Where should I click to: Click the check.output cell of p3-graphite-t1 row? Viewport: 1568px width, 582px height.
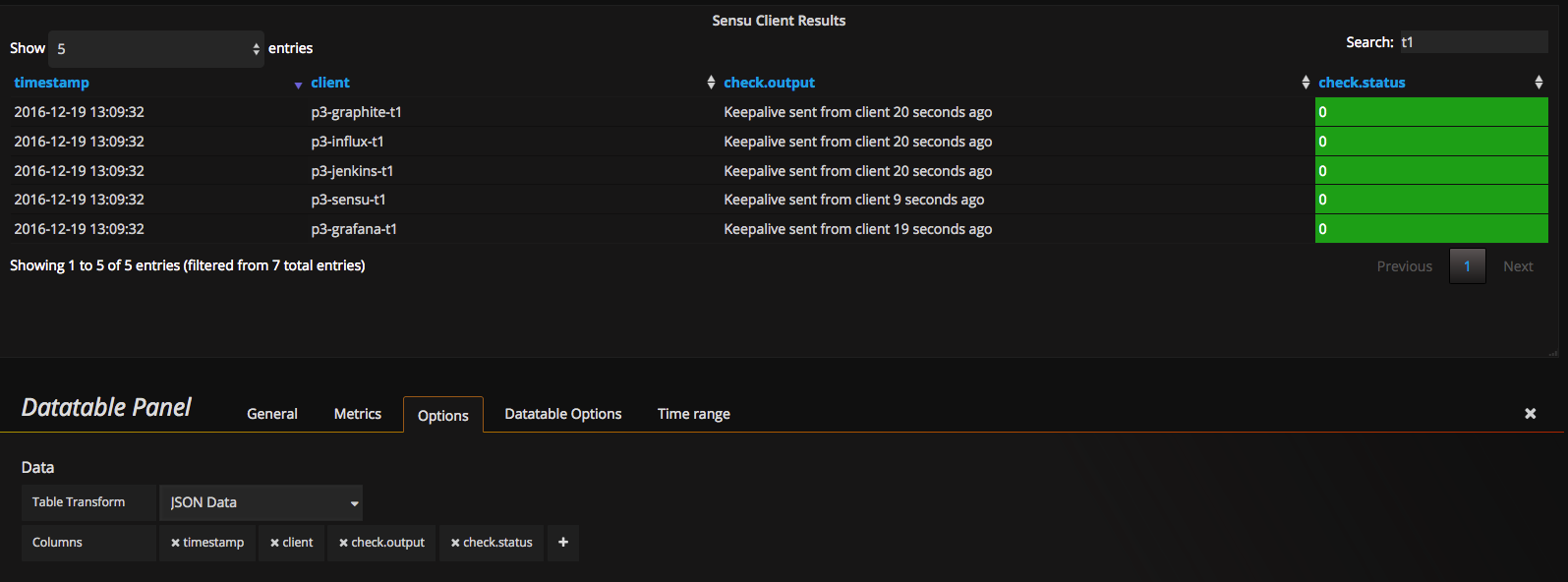(857, 112)
